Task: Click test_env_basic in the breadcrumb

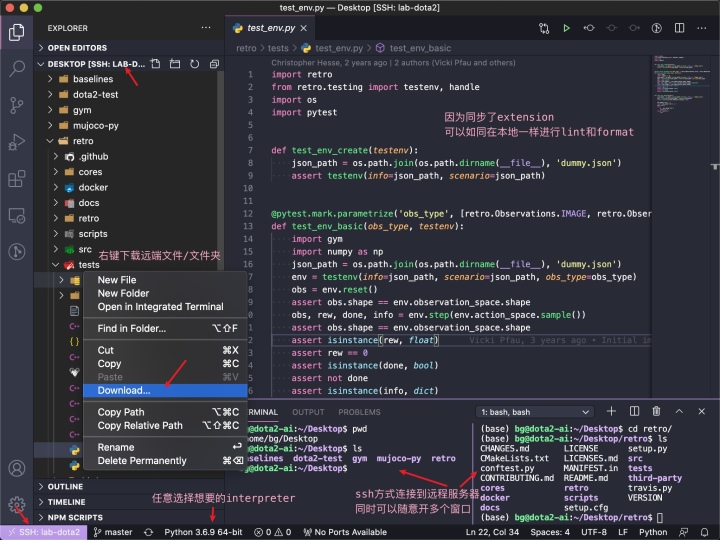Action: coord(420,48)
